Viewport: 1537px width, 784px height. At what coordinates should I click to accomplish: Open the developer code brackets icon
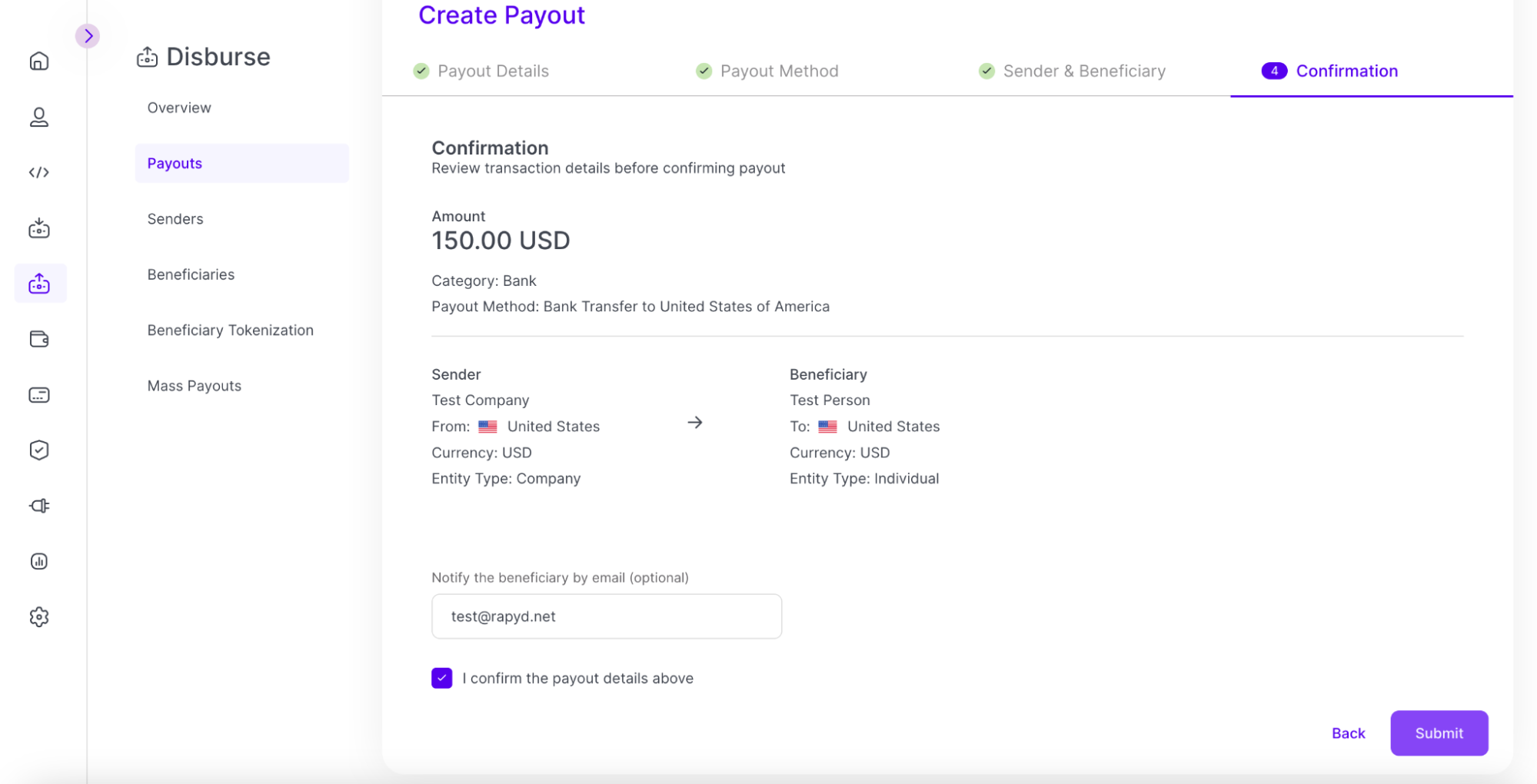pyautogui.click(x=39, y=172)
